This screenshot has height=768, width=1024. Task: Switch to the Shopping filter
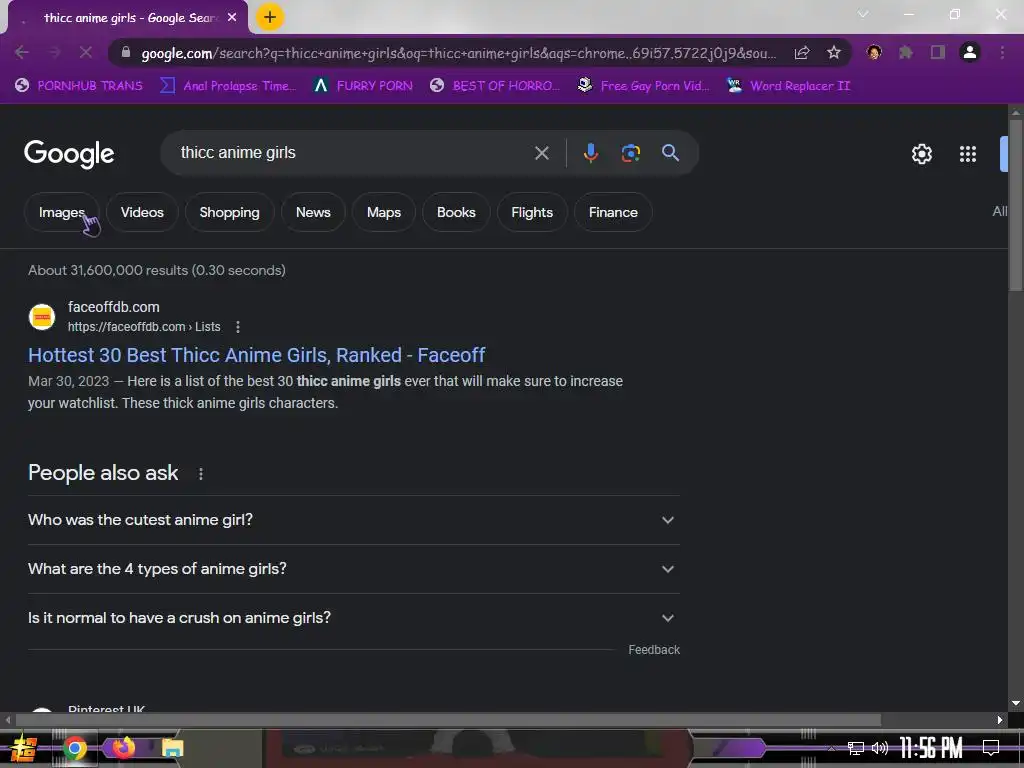tap(229, 212)
